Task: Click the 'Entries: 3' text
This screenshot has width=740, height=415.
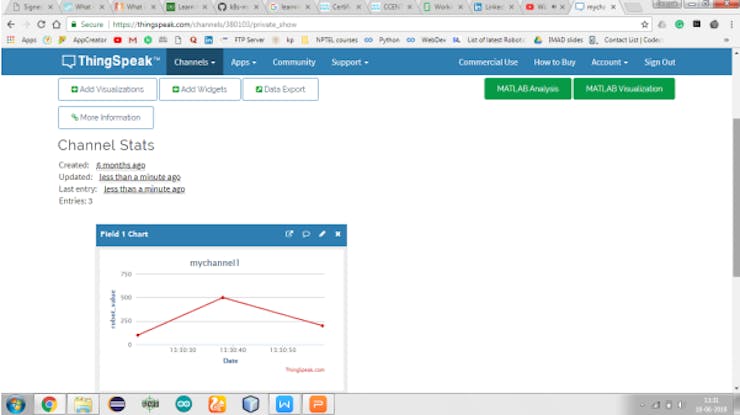Action: (76, 201)
